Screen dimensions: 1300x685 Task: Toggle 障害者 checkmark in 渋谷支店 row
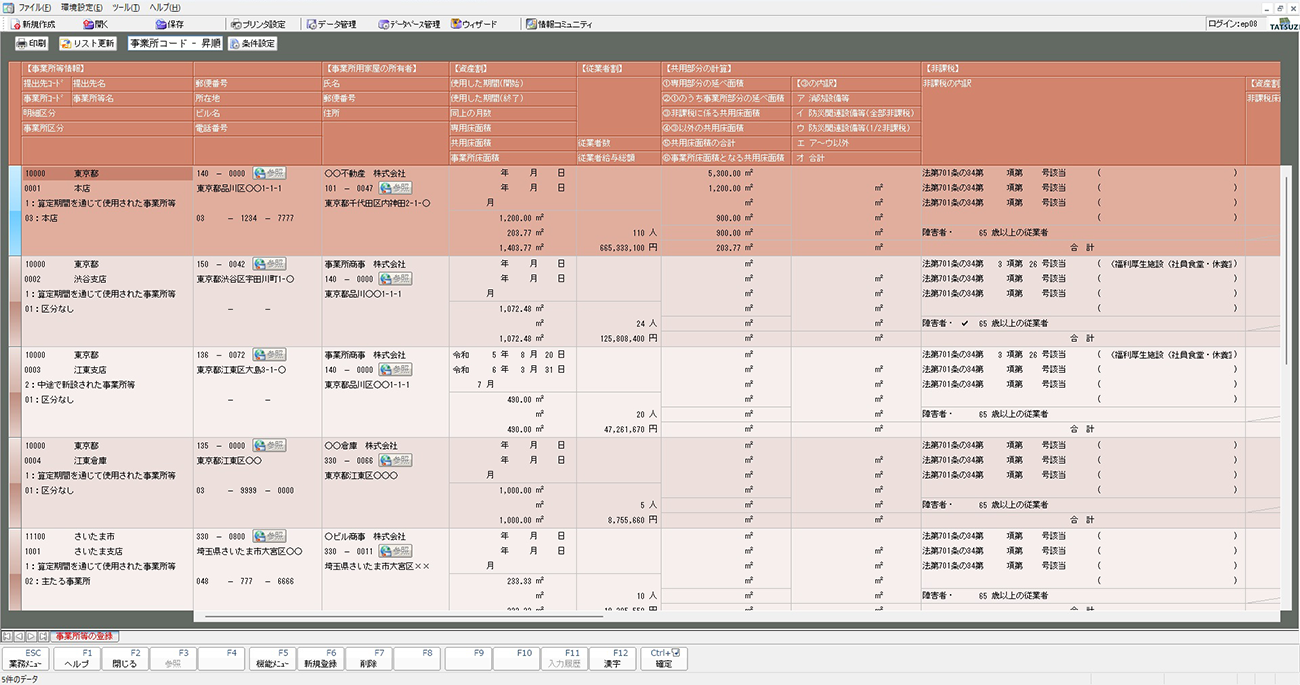(x=965, y=324)
